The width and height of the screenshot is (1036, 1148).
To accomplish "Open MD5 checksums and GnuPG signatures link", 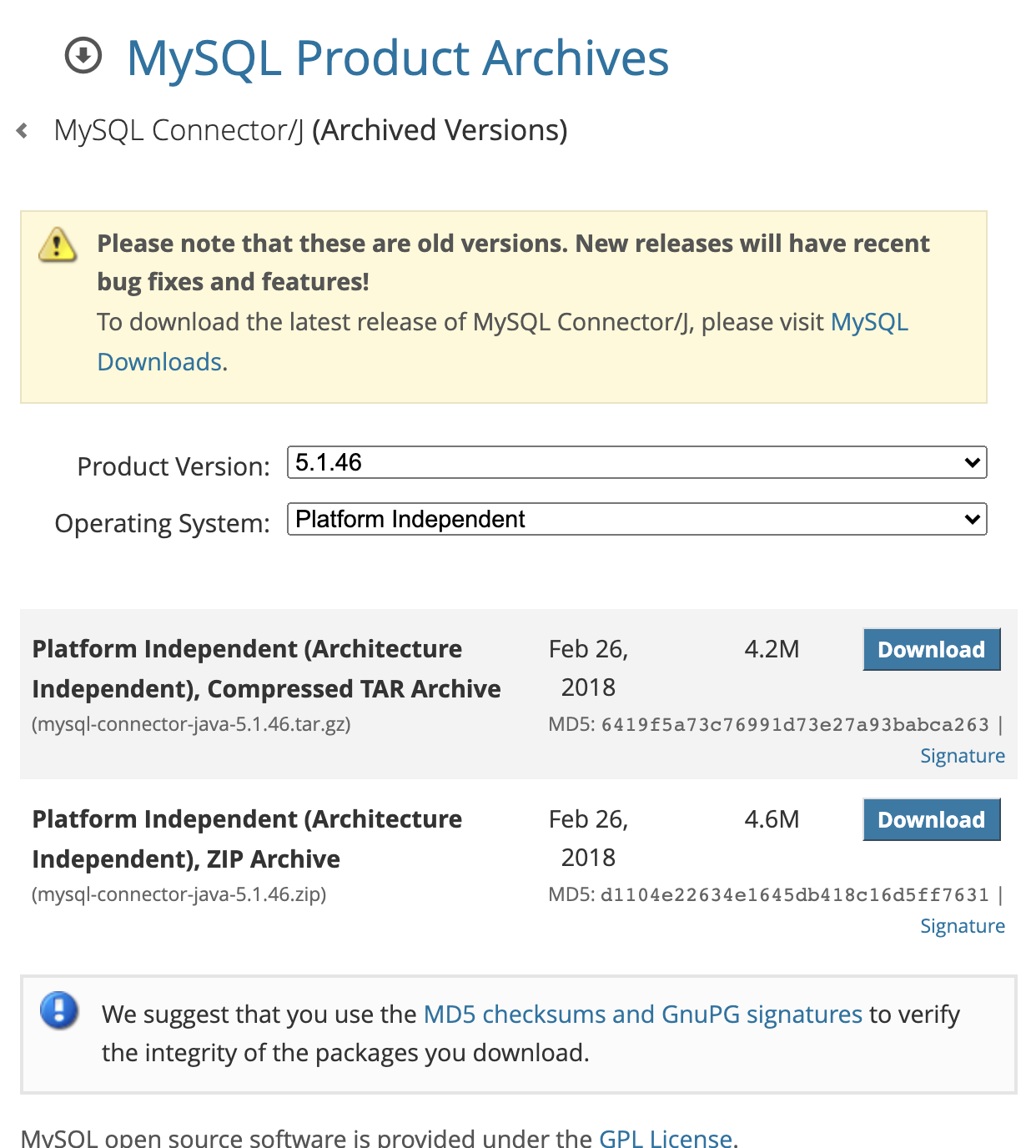I will (x=642, y=1015).
